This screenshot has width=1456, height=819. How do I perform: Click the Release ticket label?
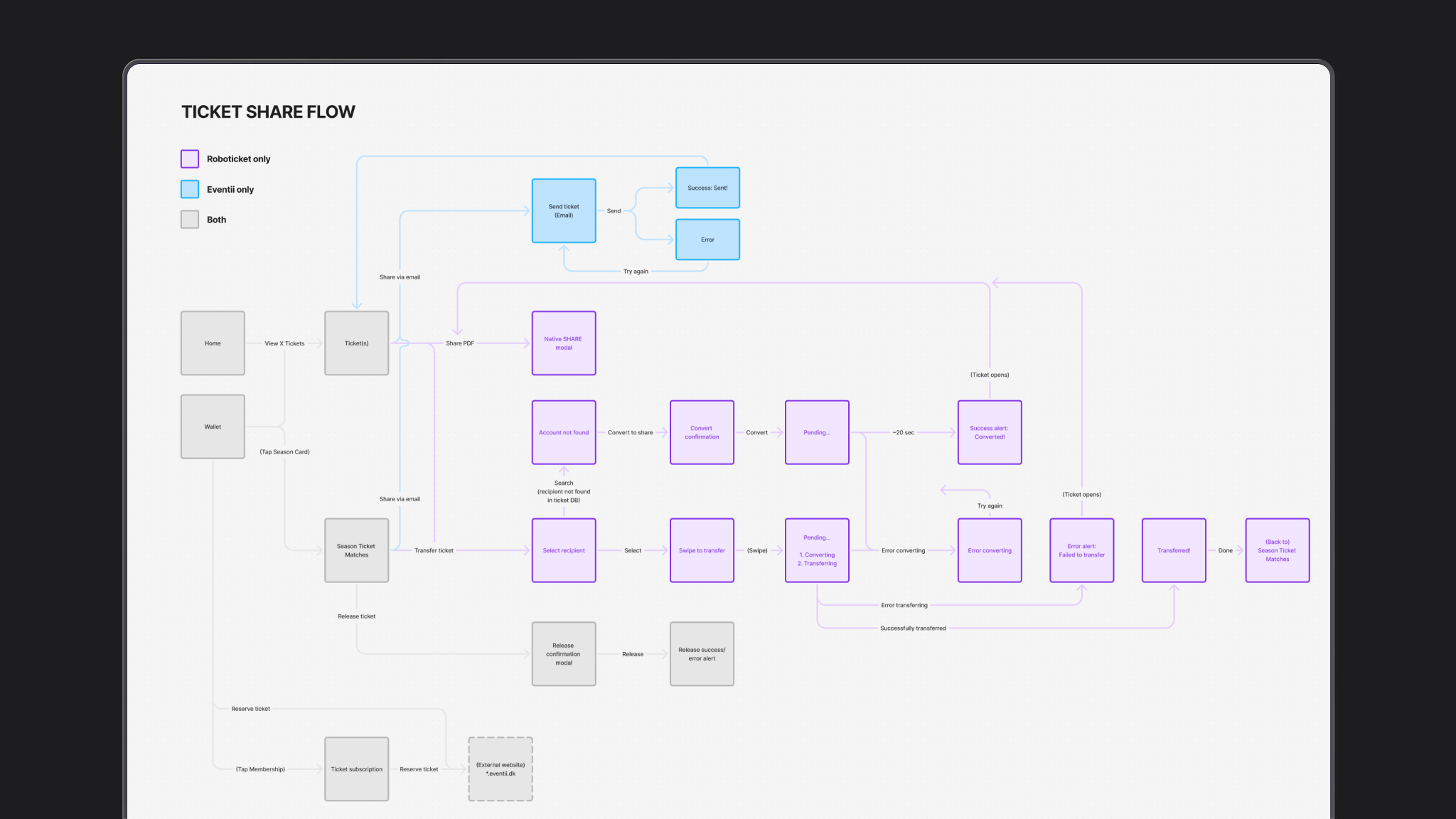tap(356, 616)
